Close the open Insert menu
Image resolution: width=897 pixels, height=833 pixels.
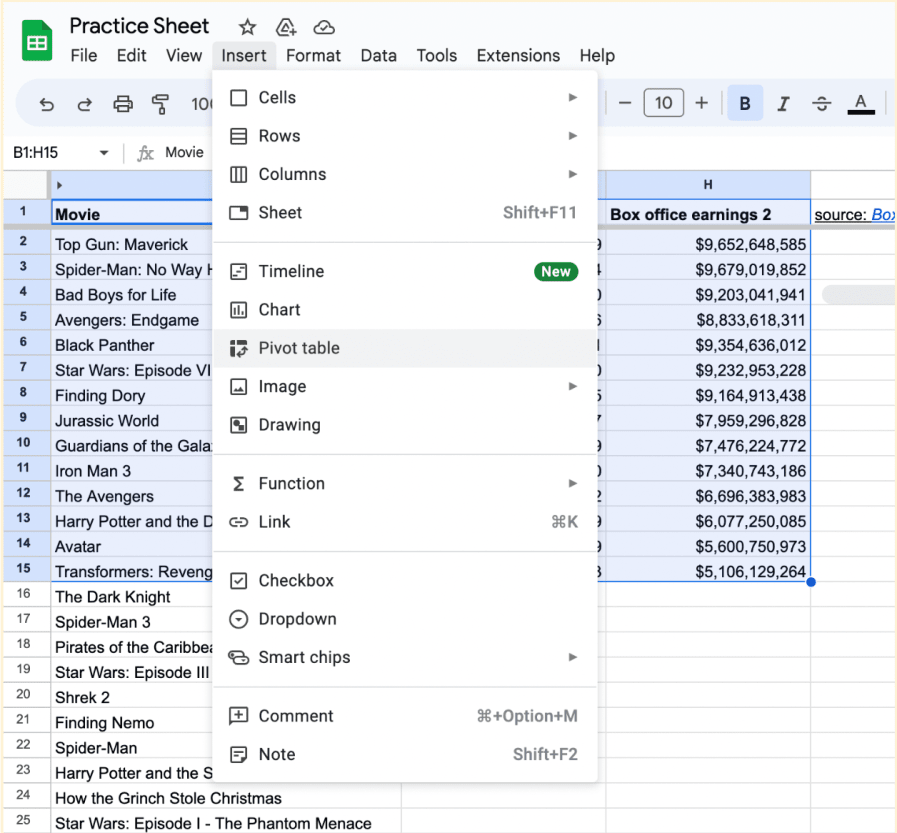point(244,55)
